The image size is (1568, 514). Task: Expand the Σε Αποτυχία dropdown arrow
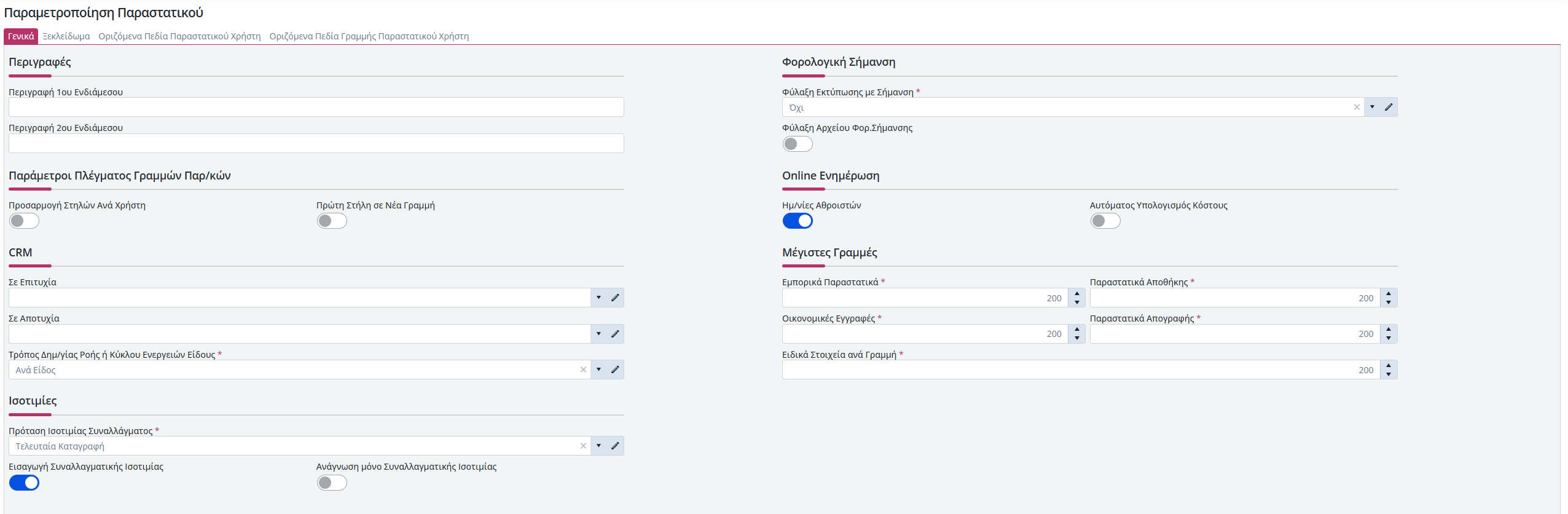(x=598, y=334)
